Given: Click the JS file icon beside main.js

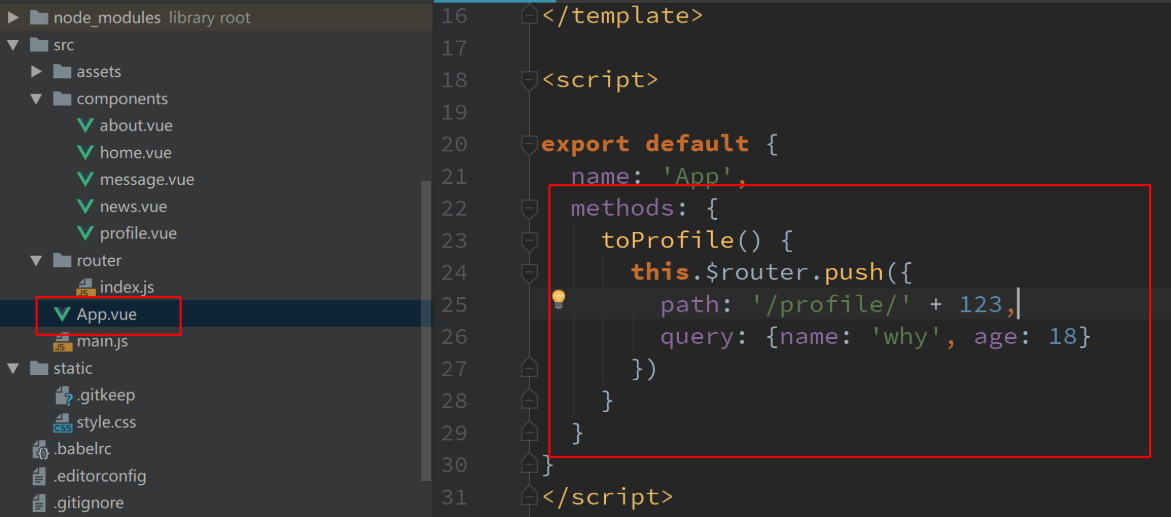Looking at the screenshot, I should [63, 342].
